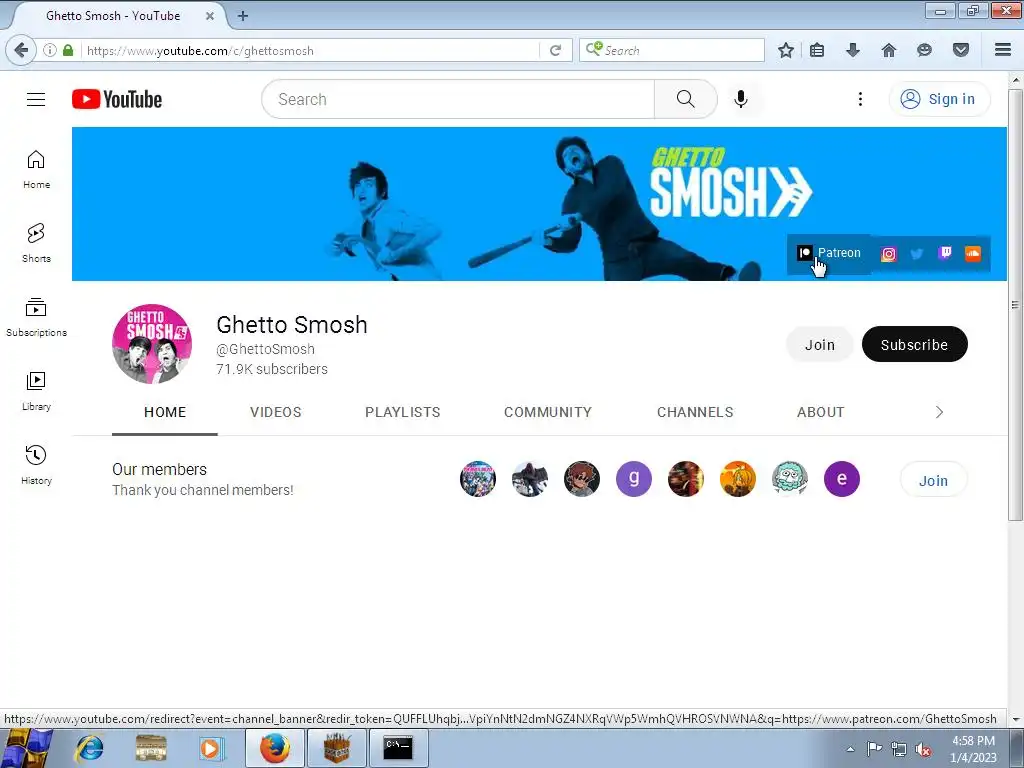Close the Ghetto Smosh tab
1024x768 pixels.
pos(210,16)
